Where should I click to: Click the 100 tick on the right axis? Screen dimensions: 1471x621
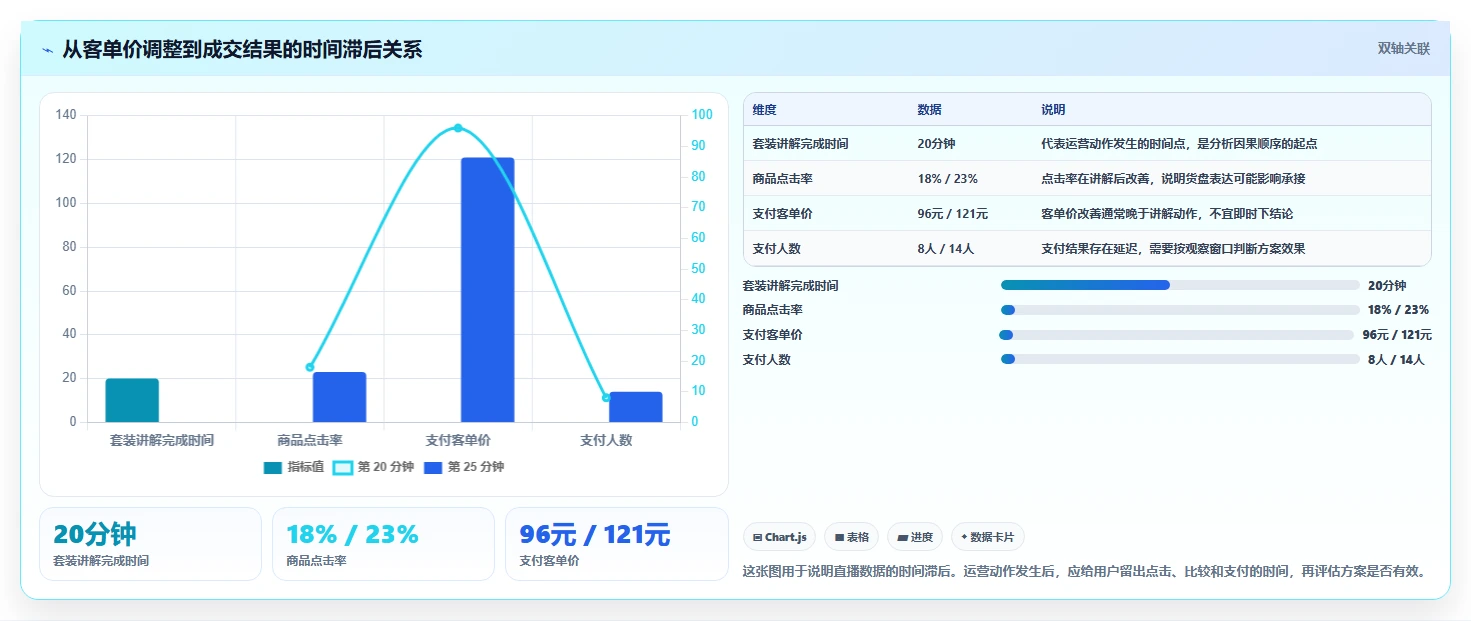702,115
